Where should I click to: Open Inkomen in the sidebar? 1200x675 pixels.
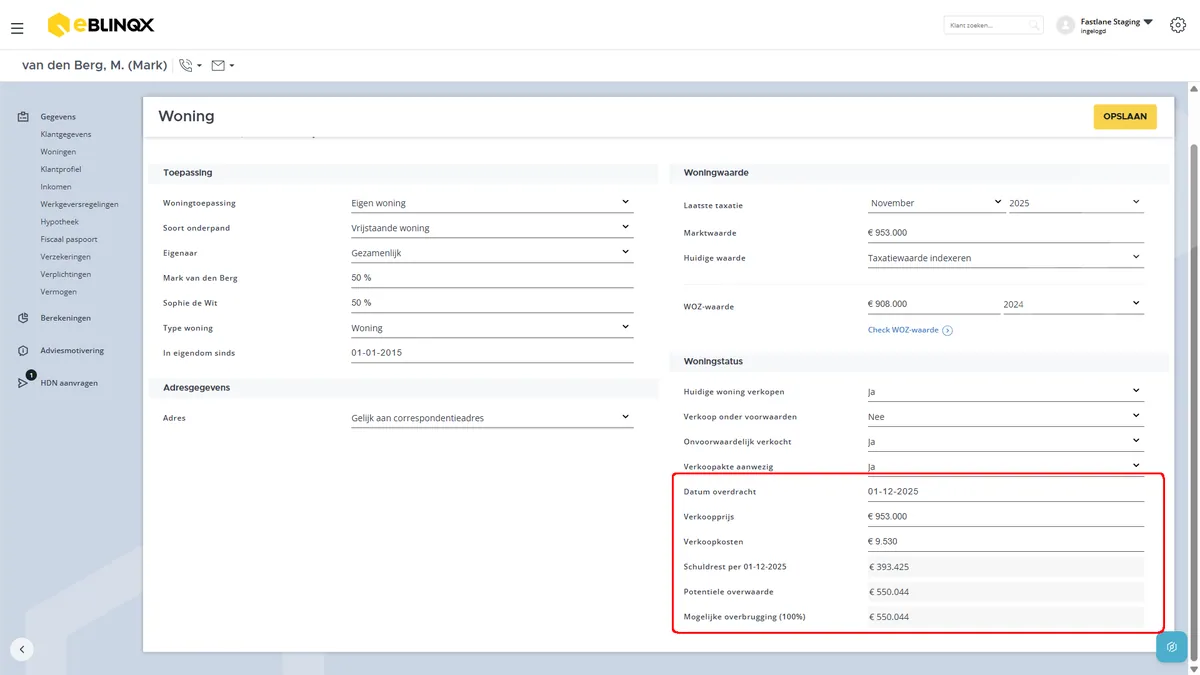coord(56,187)
